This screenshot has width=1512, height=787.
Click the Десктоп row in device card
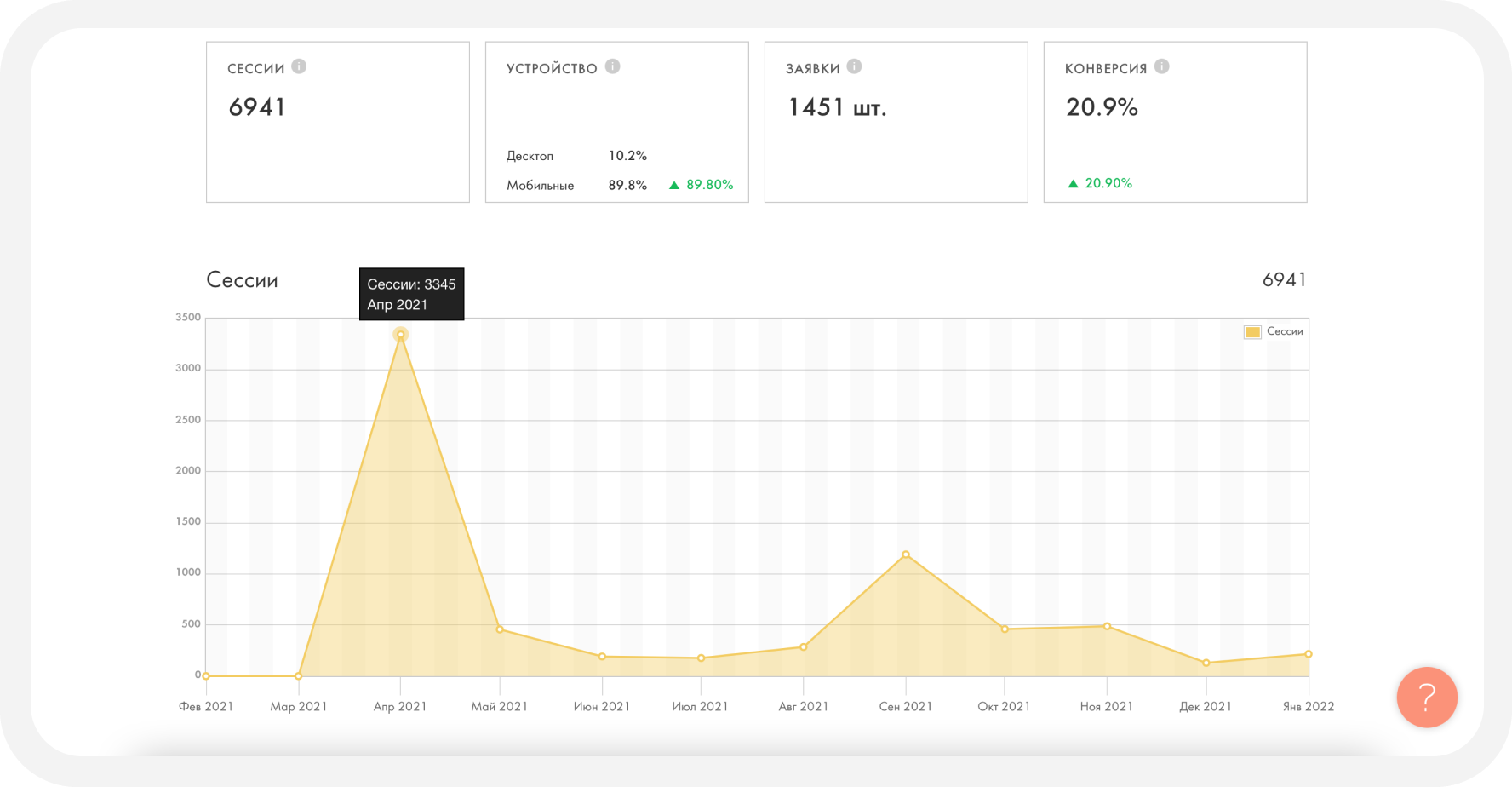tap(576, 156)
